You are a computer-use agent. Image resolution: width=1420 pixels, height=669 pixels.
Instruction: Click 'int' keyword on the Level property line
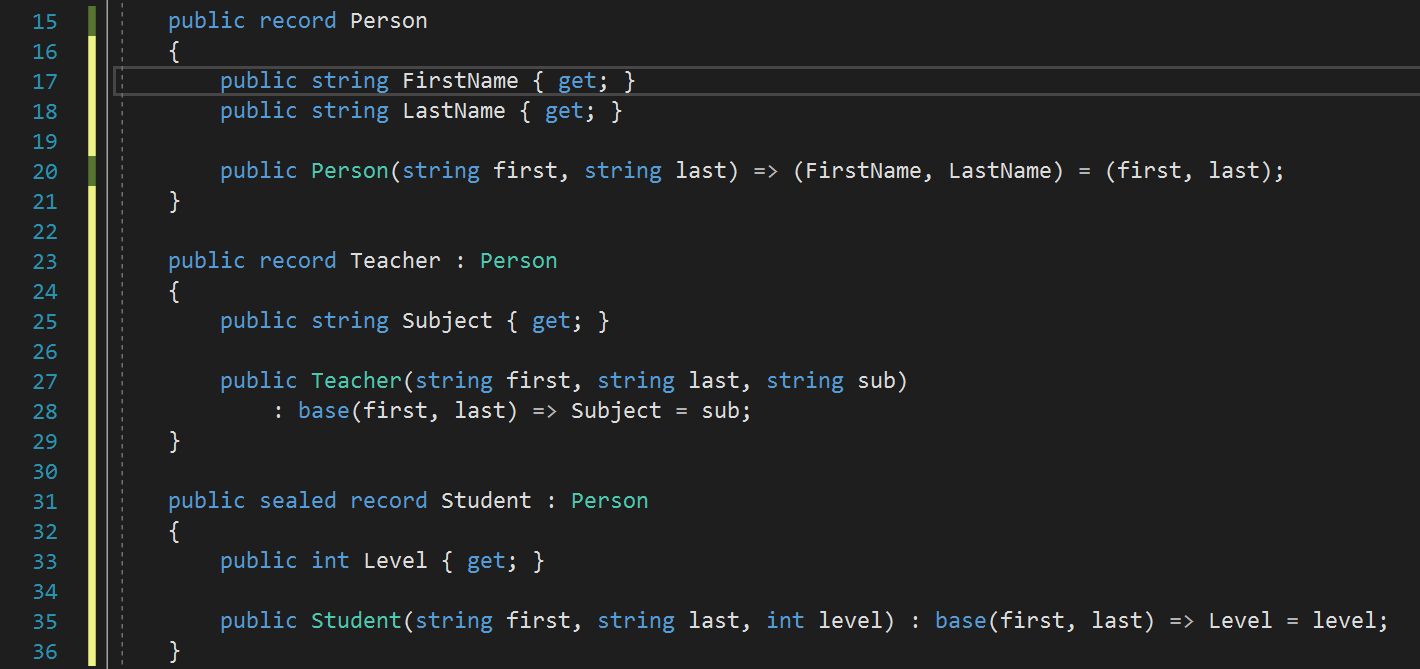330,561
